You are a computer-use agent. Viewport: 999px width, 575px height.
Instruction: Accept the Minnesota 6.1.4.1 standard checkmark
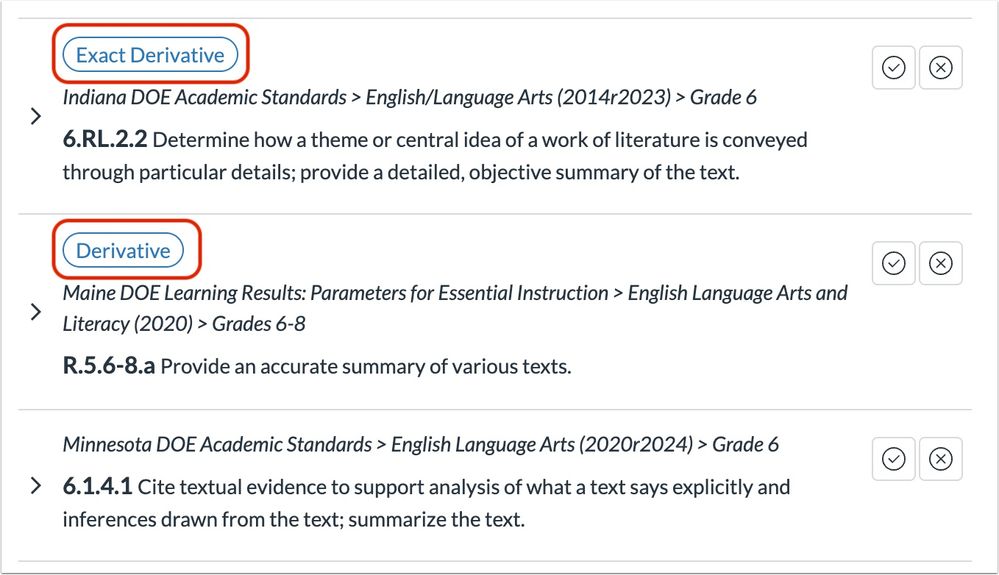coord(893,458)
